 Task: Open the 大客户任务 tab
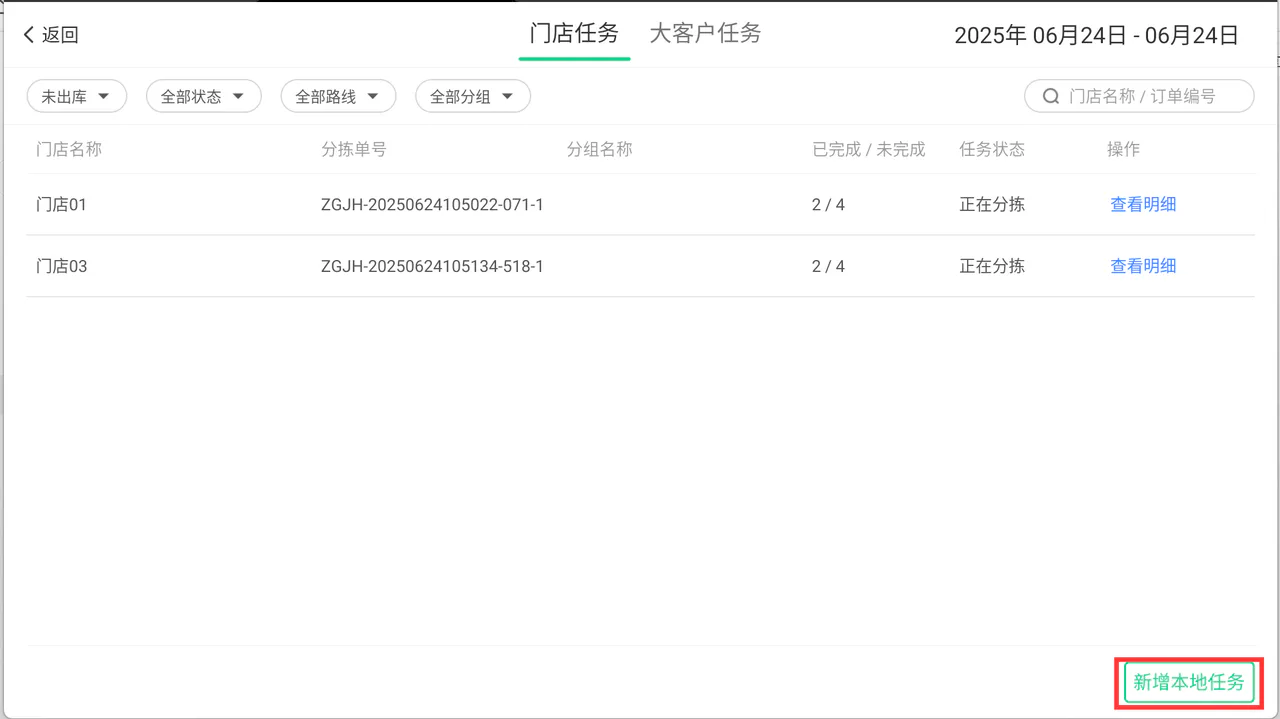pyautogui.click(x=706, y=34)
